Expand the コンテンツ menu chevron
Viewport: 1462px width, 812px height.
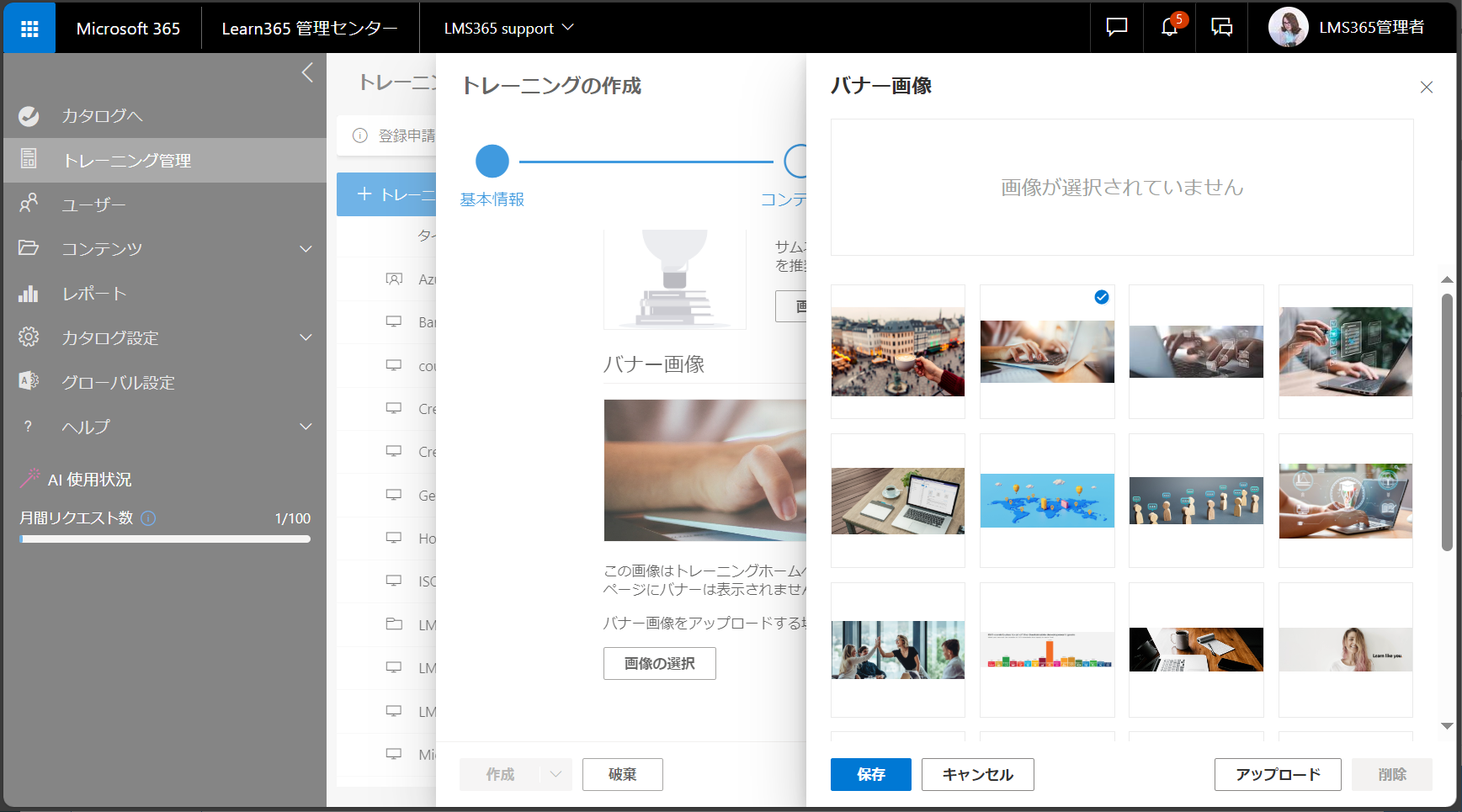tap(306, 248)
